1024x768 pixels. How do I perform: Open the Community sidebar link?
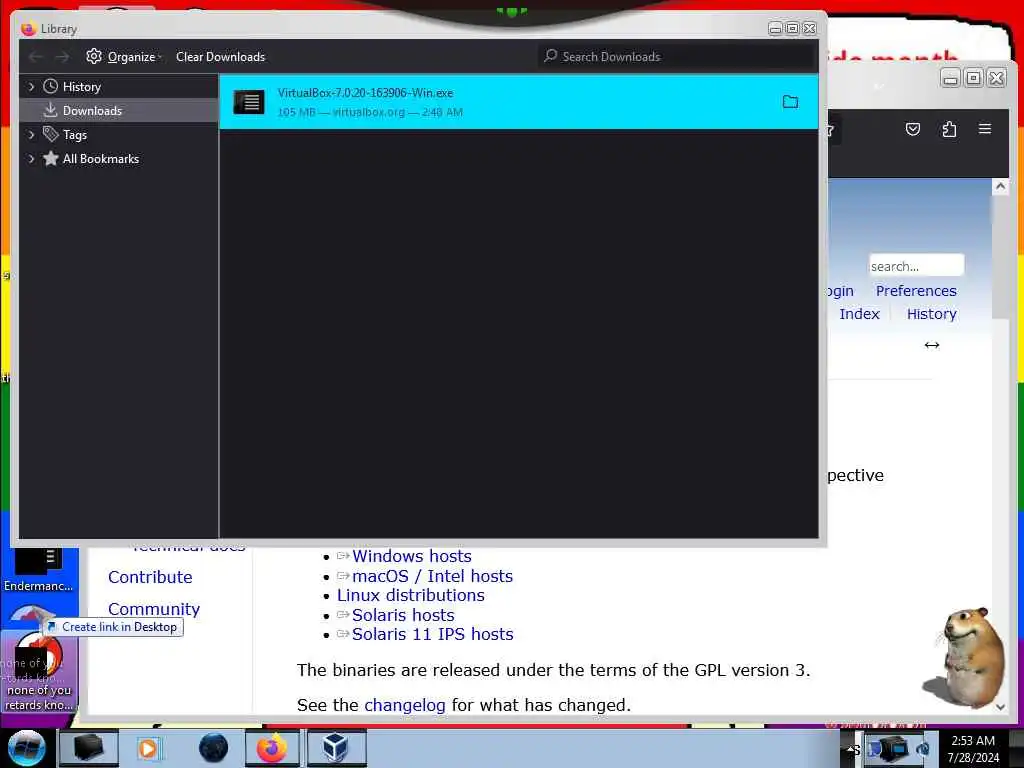[154, 609]
